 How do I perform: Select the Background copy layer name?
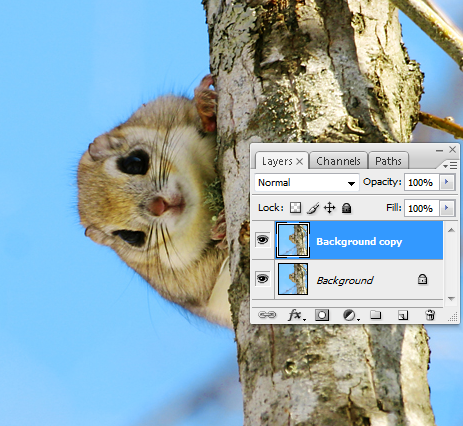(359, 241)
